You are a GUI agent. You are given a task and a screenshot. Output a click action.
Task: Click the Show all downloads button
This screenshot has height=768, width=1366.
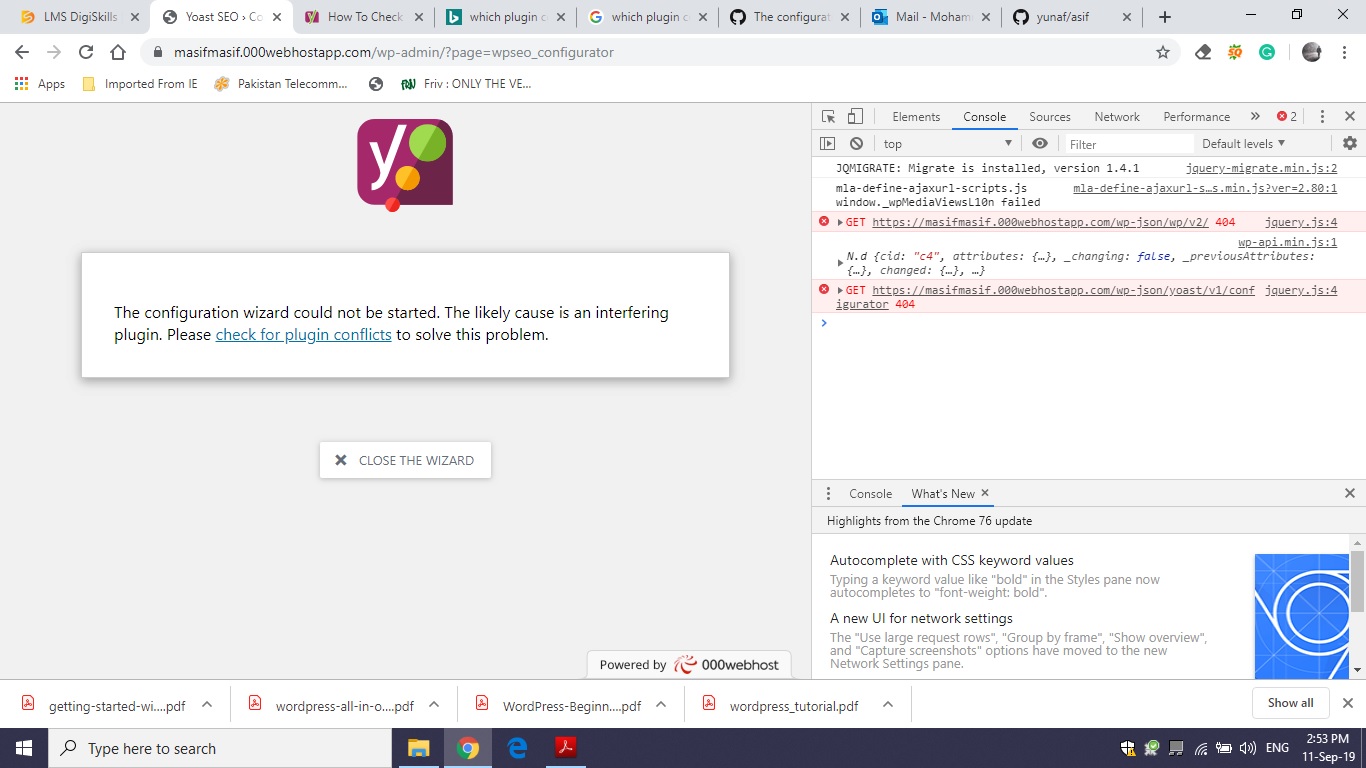(1290, 703)
